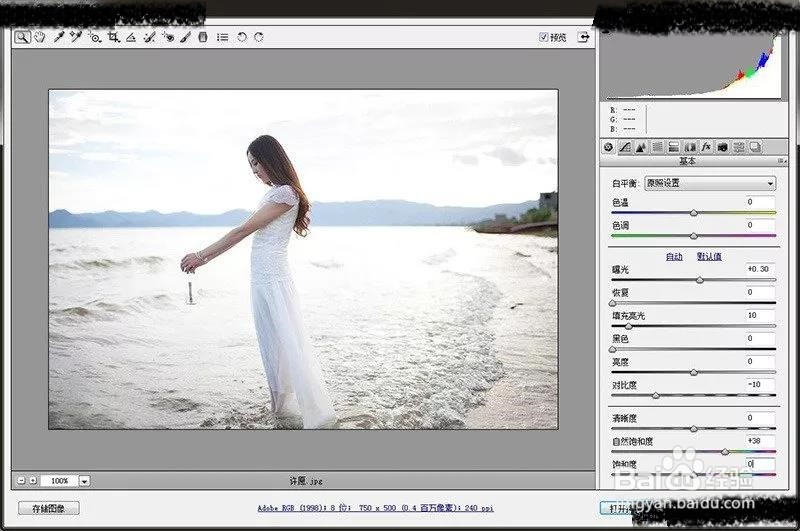The height and width of the screenshot is (531, 800).
Task: Click the 曝光 value field showing +0.30
Action: [x=760, y=269]
